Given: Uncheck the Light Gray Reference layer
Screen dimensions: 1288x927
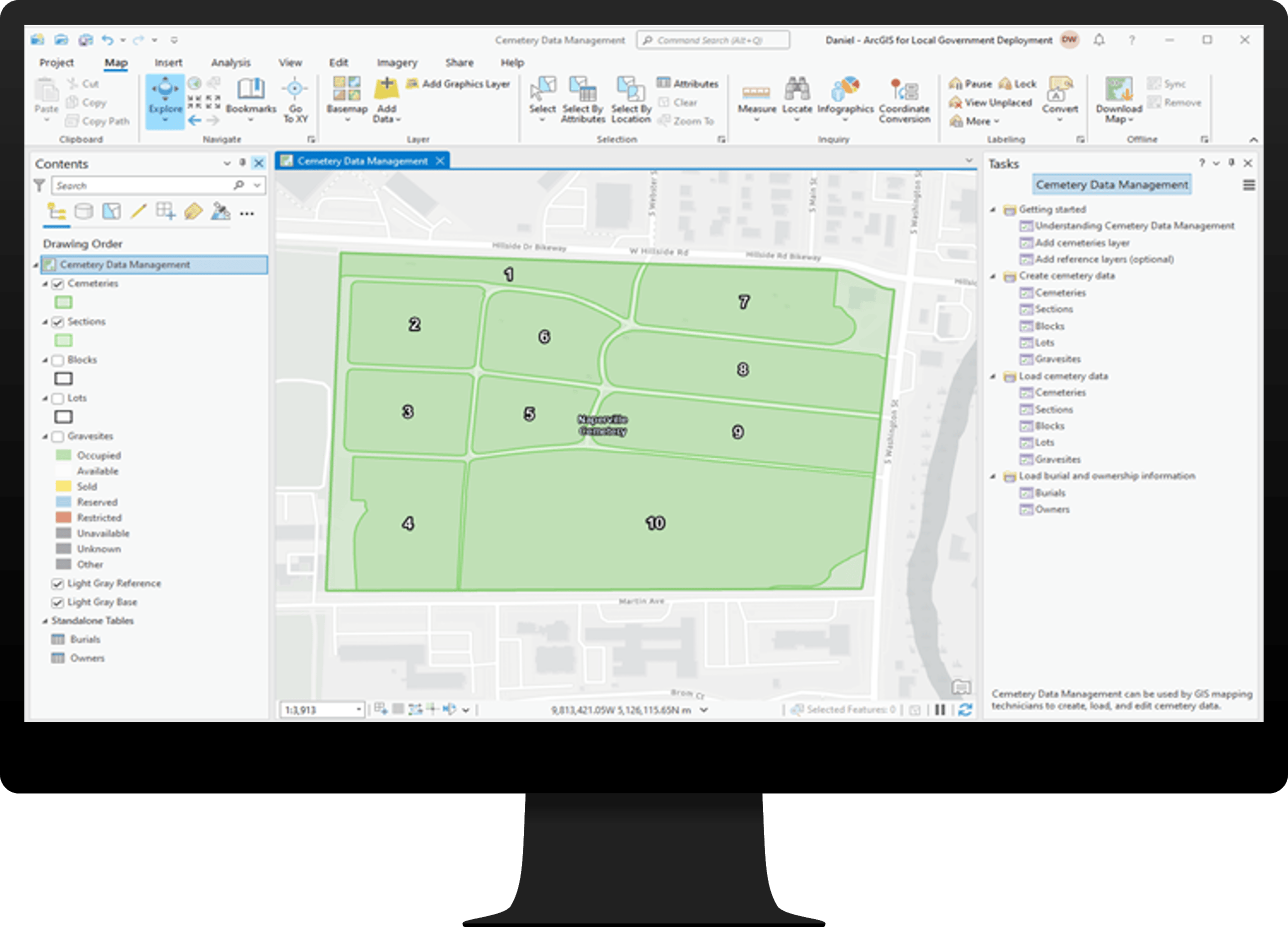Looking at the screenshot, I should [x=57, y=583].
